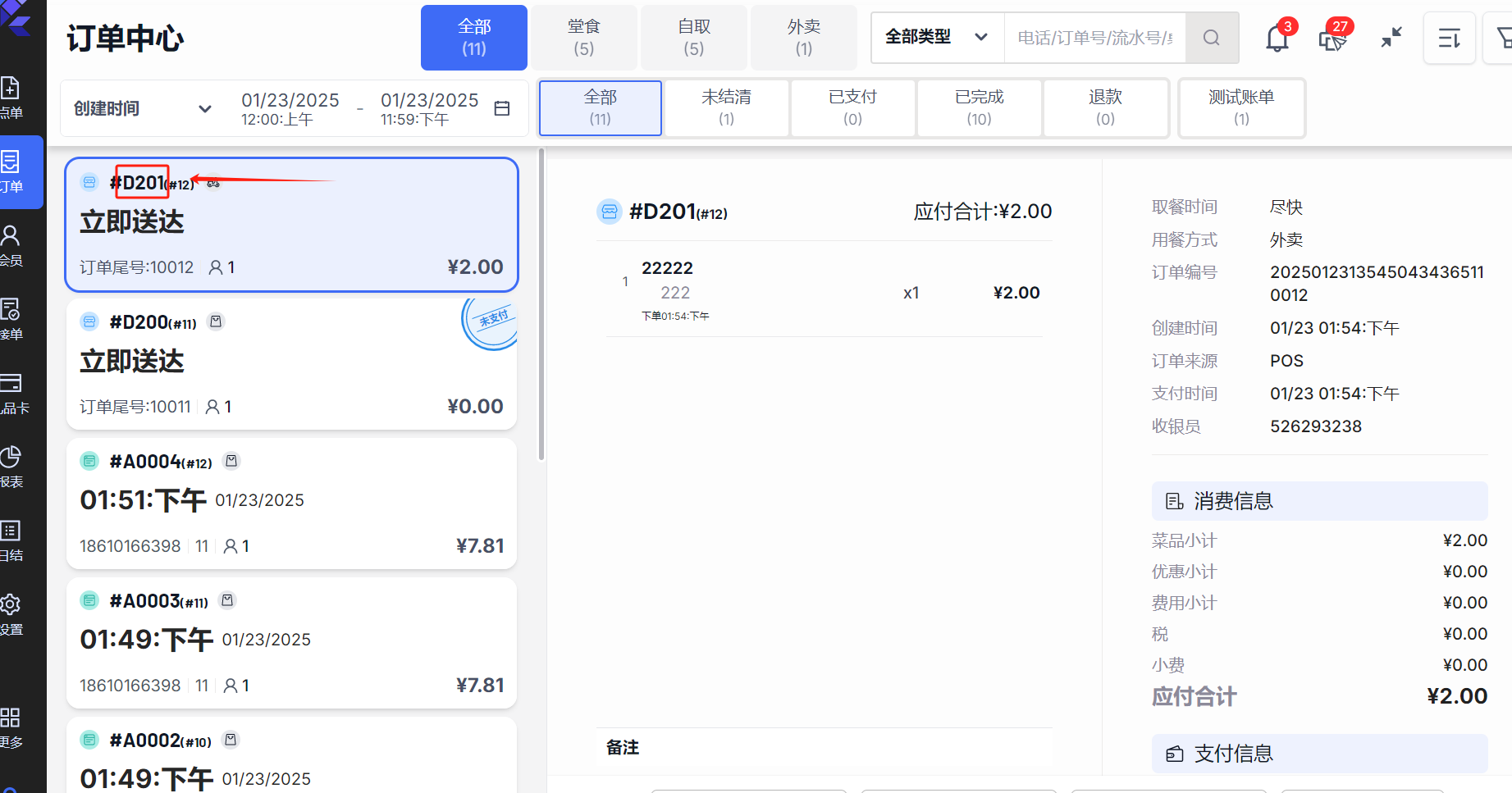Click the 订单尾号:10012 text
Viewport: 1512px width, 793px height.
pos(136,267)
